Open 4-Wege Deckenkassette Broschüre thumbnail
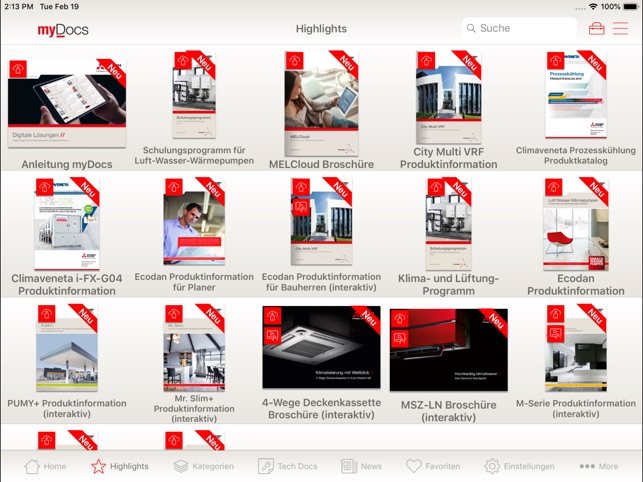The height and width of the screenshot is (482, 643). point(322,347)
